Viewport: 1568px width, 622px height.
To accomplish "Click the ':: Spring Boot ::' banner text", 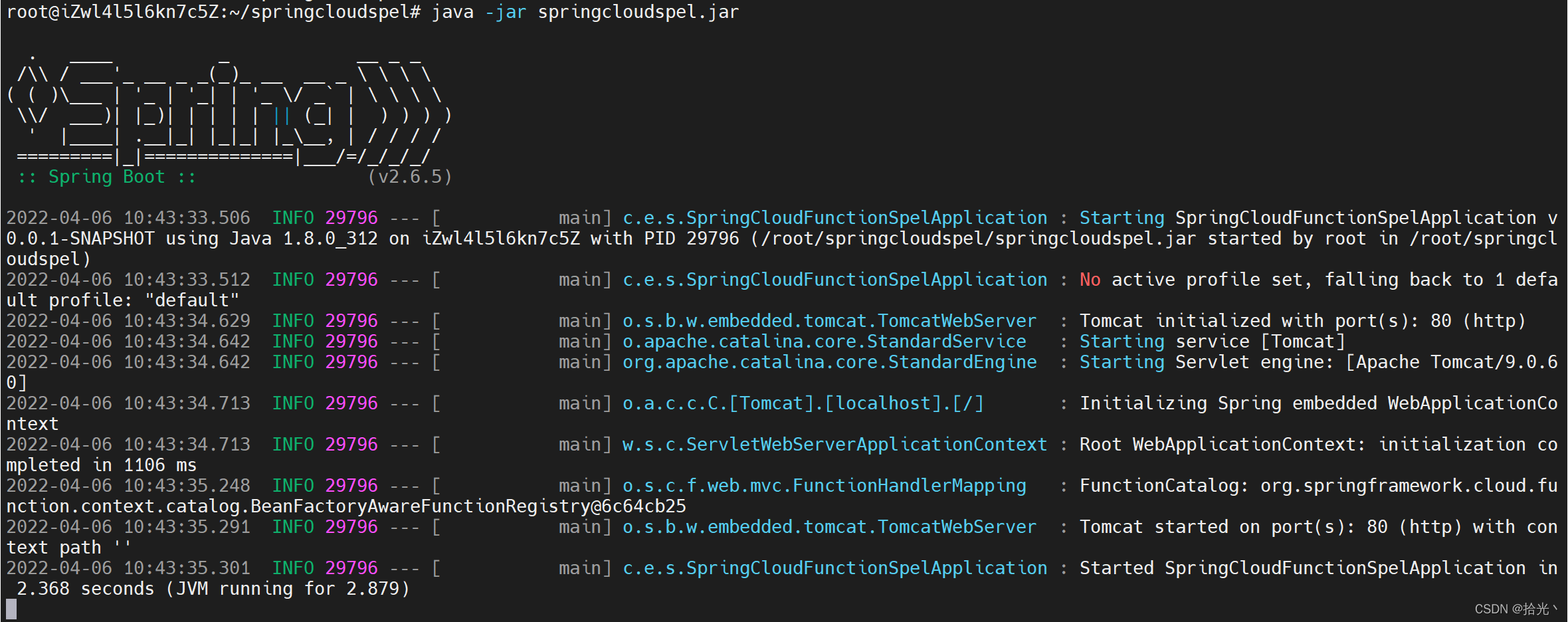I will pyautogui.click(x=107, y=177).
